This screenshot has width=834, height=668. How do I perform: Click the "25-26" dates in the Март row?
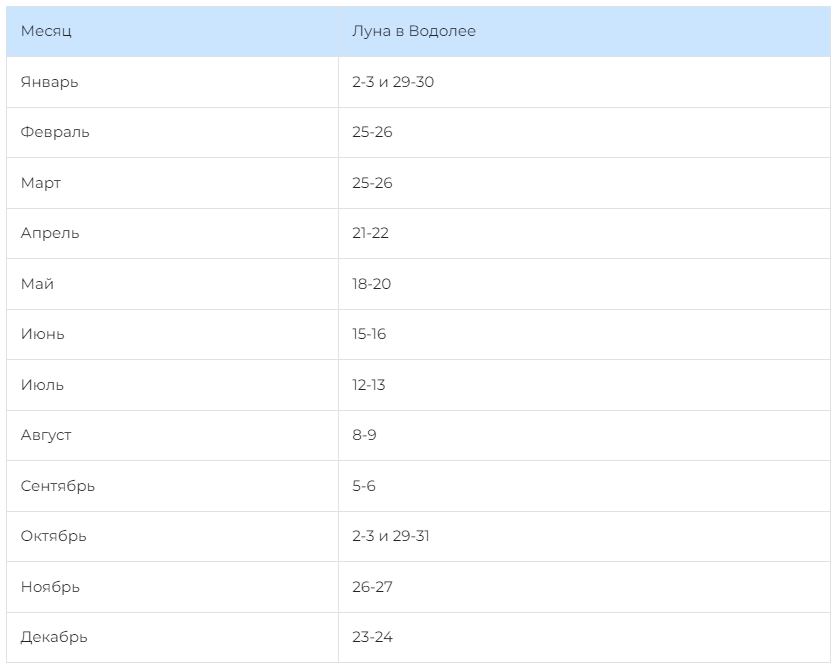(372, 183)
